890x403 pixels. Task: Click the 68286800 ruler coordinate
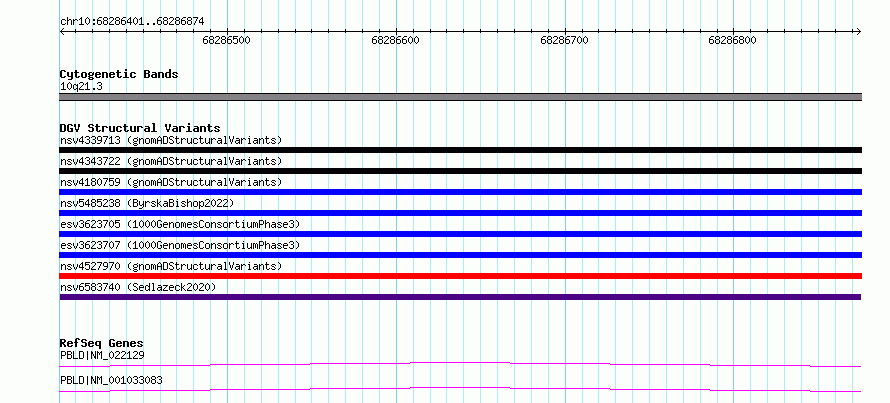click(732, 40)
